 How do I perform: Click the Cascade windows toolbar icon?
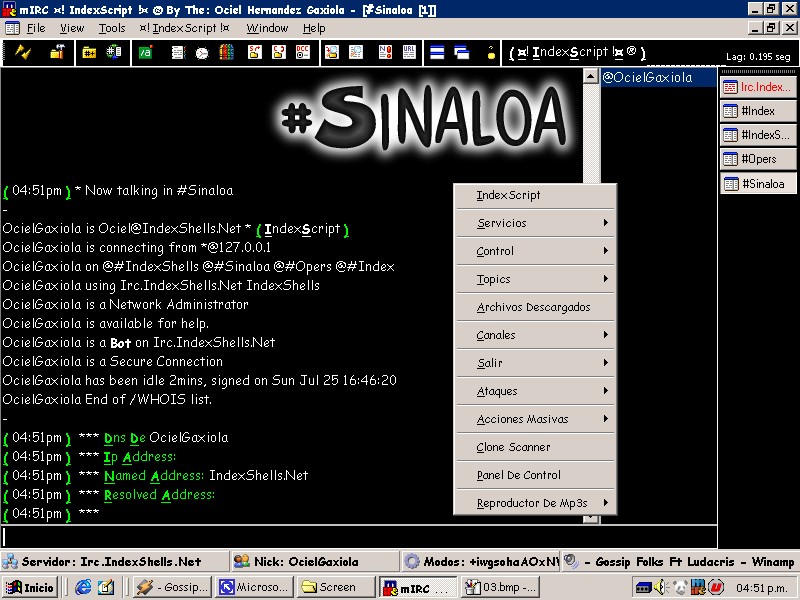pos(461,52)
